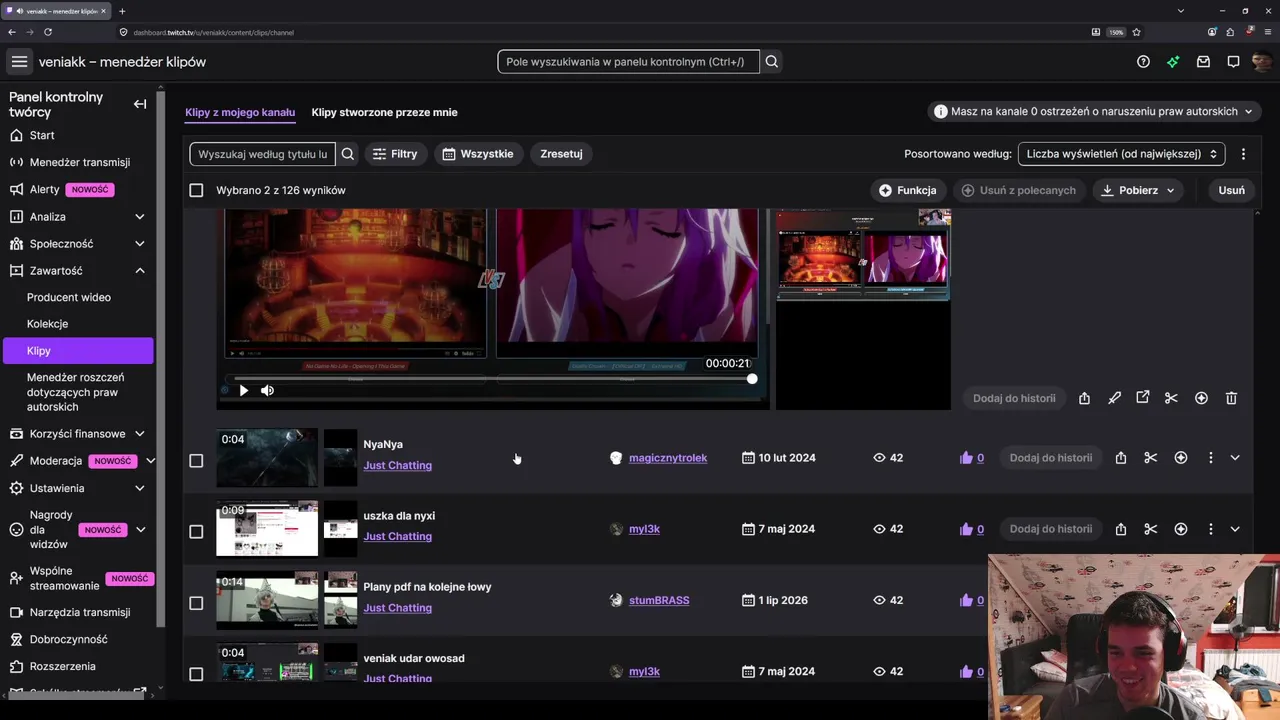Open the notifications inbox icon

pyautogui.click(x=1203, y=62)
